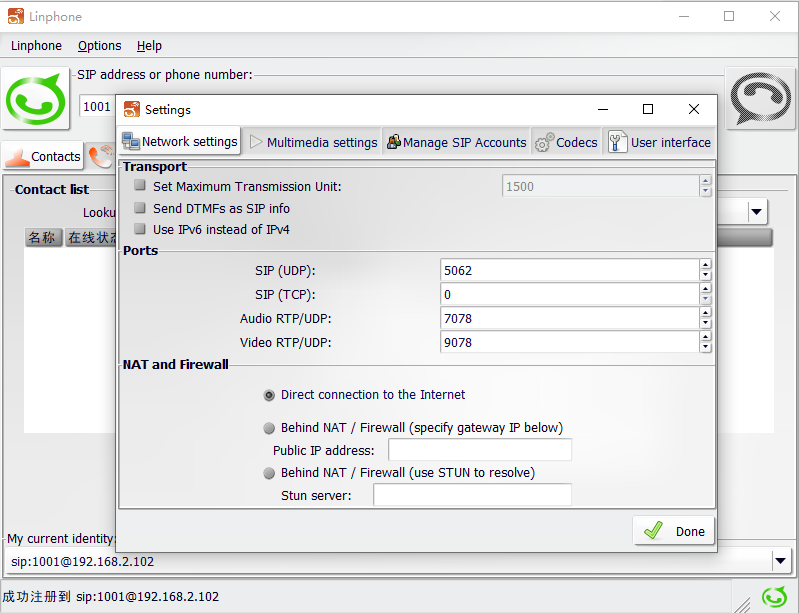Decrease SIP (UDP) port value
The image size is (799, 613).
tap(705, 275)
